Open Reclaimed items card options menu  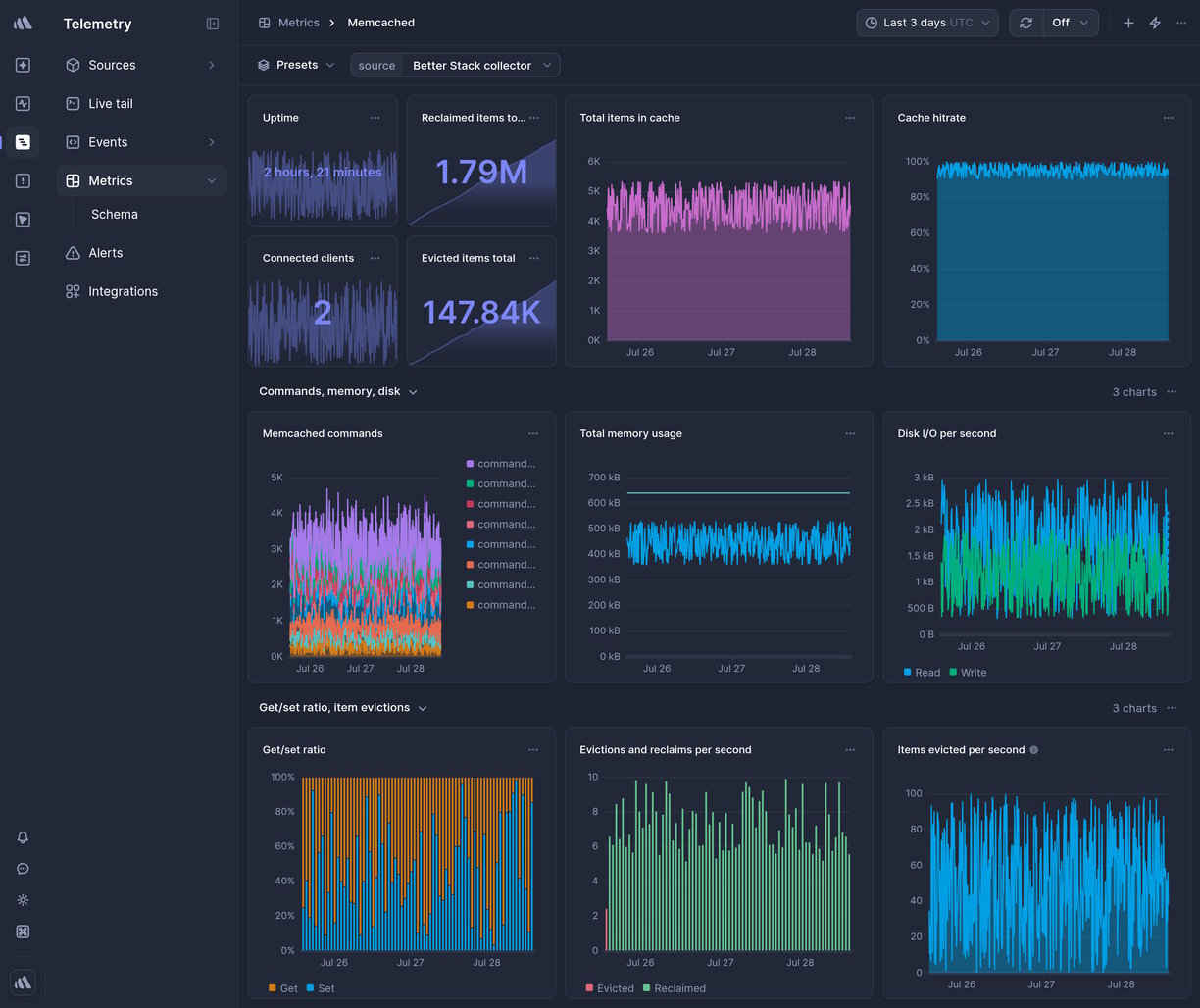coord(534,118)
